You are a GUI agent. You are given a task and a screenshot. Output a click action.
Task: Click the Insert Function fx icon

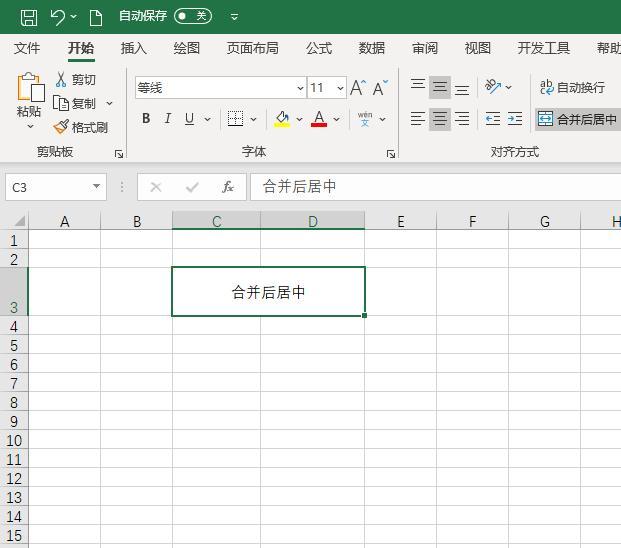(228, 187)
